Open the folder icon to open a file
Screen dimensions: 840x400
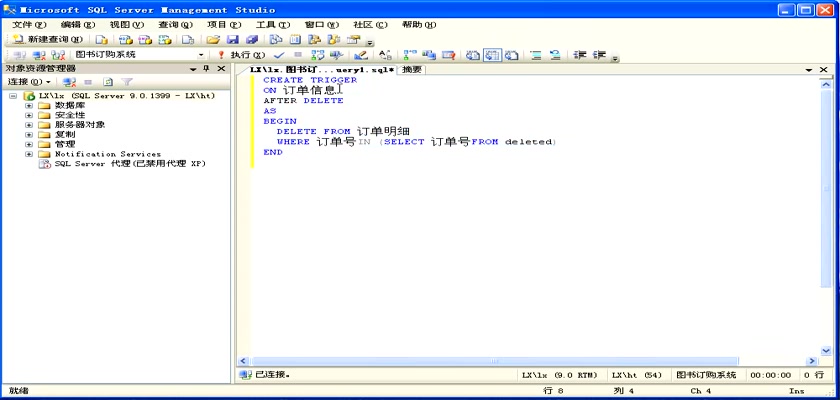(x=213, y=40)
